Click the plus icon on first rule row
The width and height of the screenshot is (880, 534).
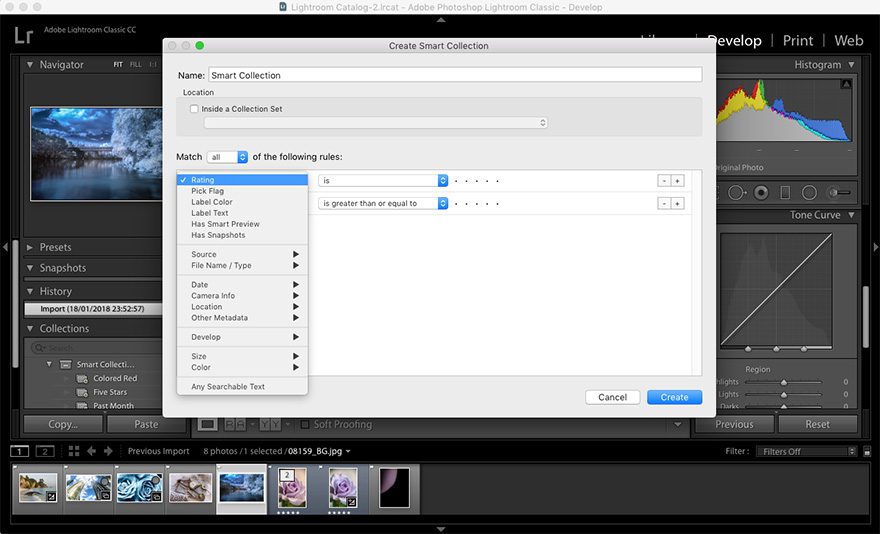click(677, 180)
